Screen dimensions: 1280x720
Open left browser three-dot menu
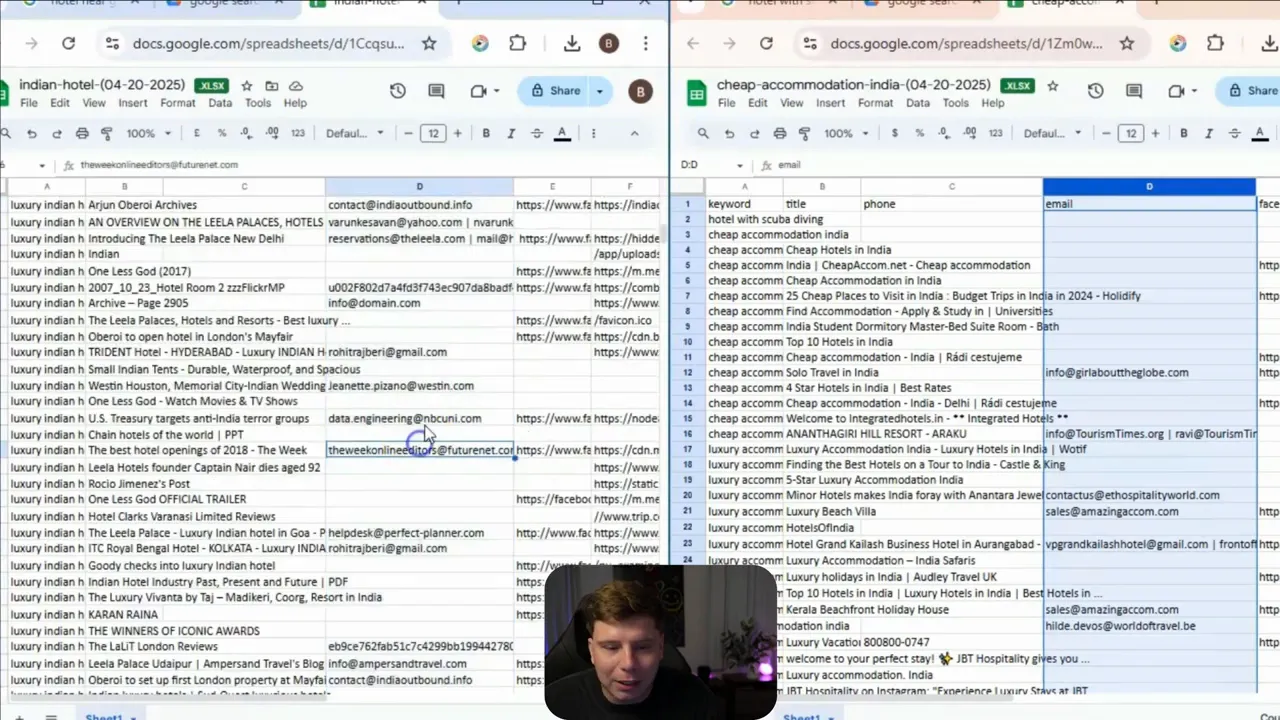tap(647, 43)
